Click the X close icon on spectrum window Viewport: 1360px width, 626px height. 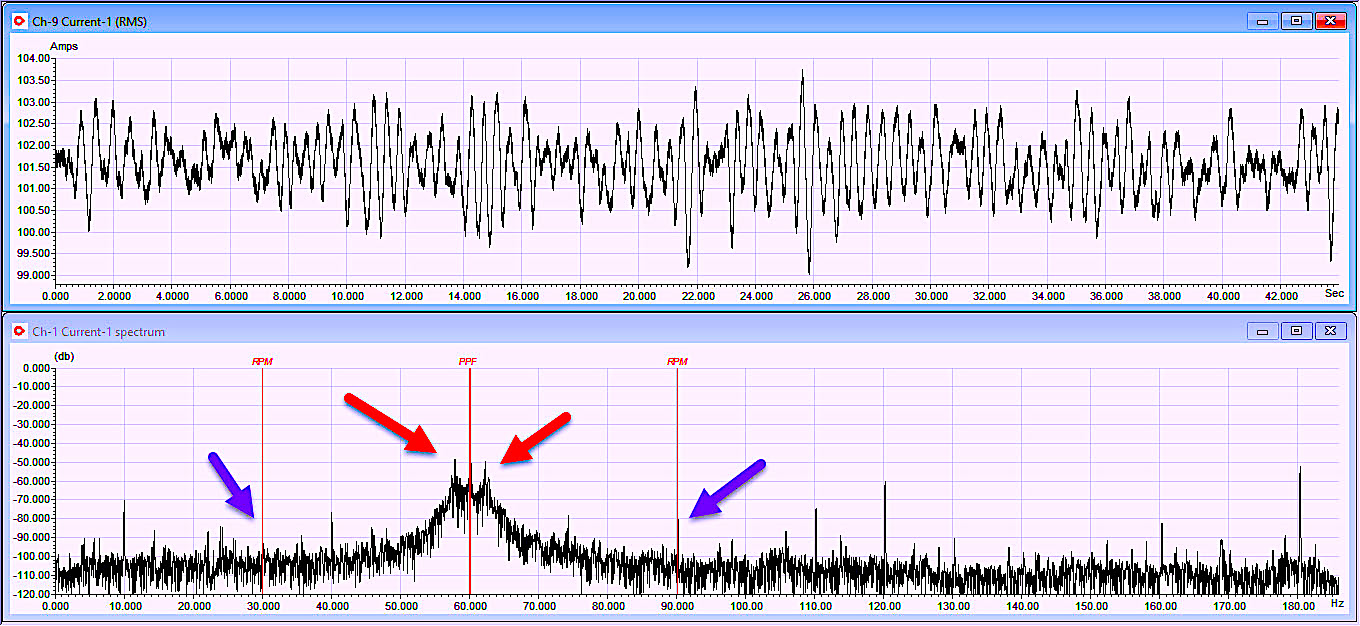tap(1330, 330)
